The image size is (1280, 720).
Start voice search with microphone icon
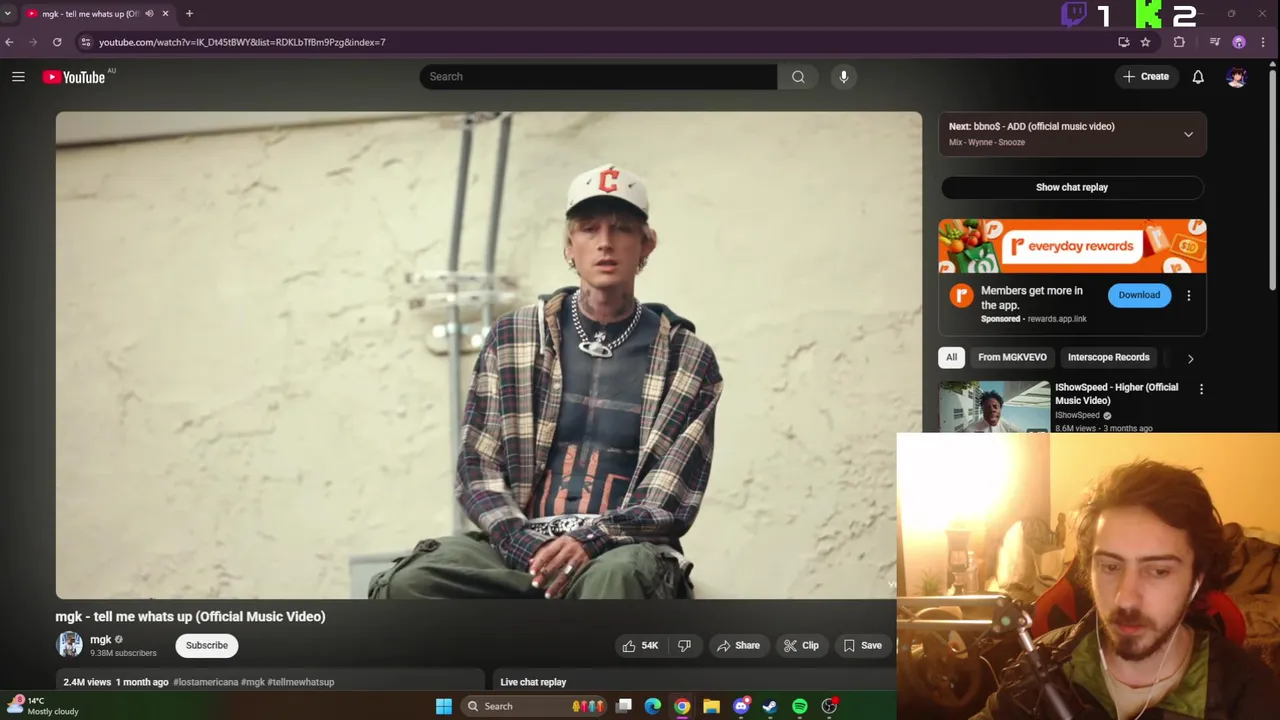844,76
